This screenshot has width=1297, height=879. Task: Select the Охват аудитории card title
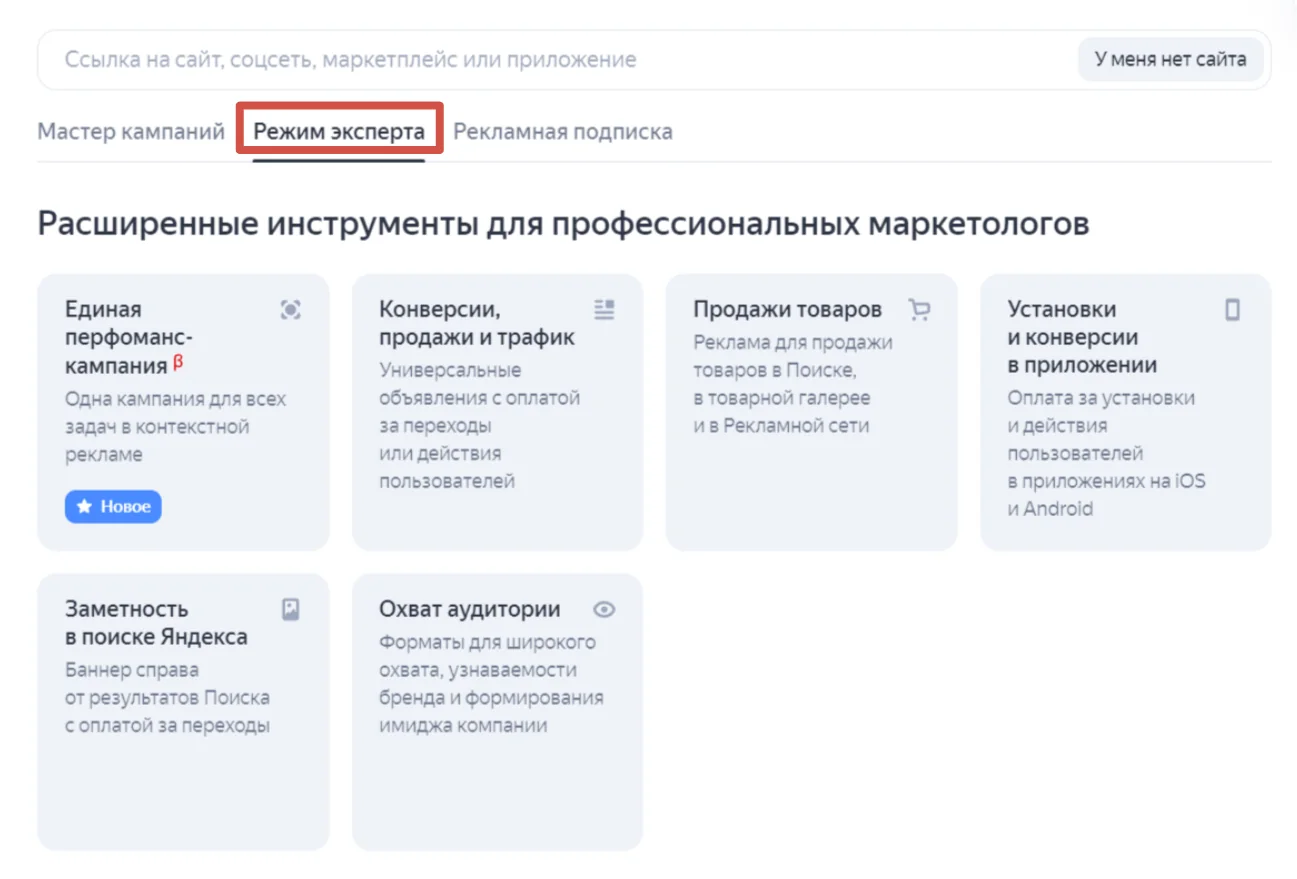click(x=470, y=609)
